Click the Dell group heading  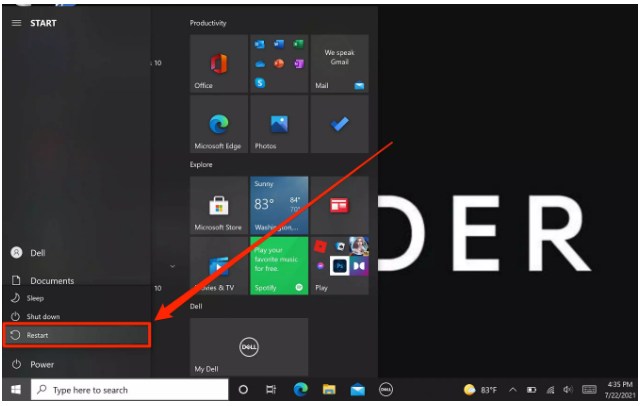(x=196, y=306)
